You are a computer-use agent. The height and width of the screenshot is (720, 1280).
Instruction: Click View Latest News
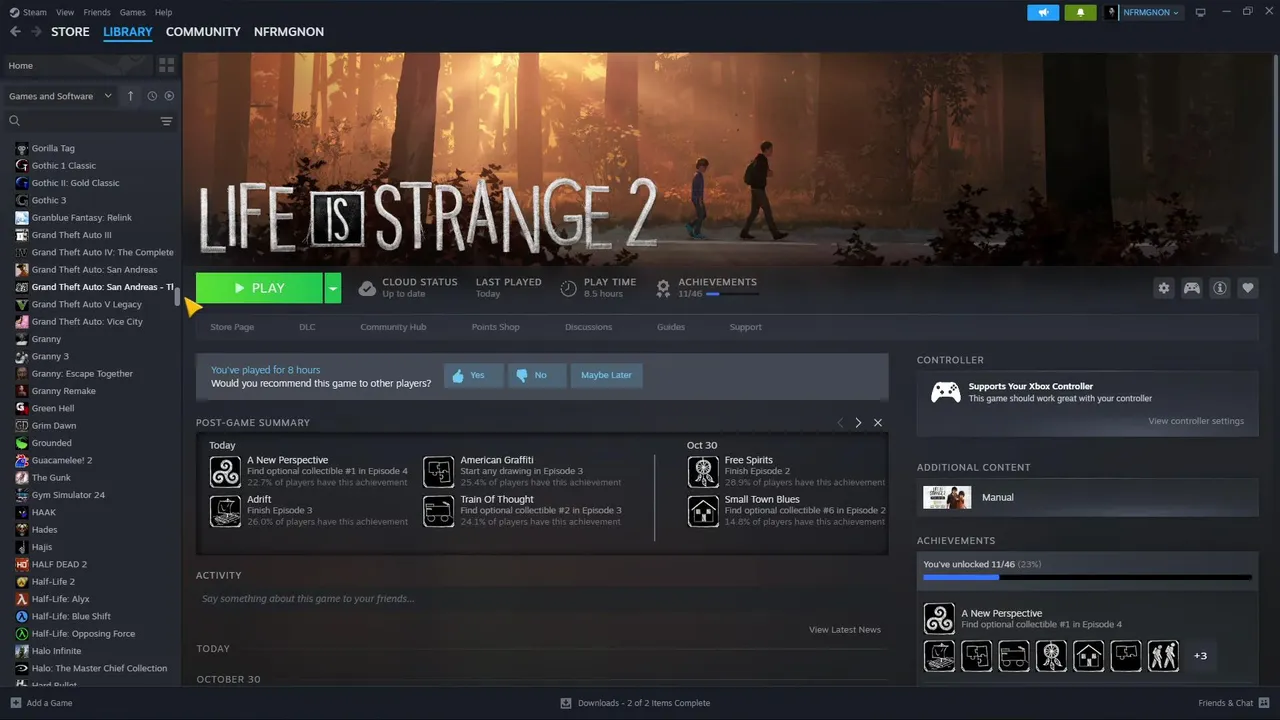pos(845,630)
